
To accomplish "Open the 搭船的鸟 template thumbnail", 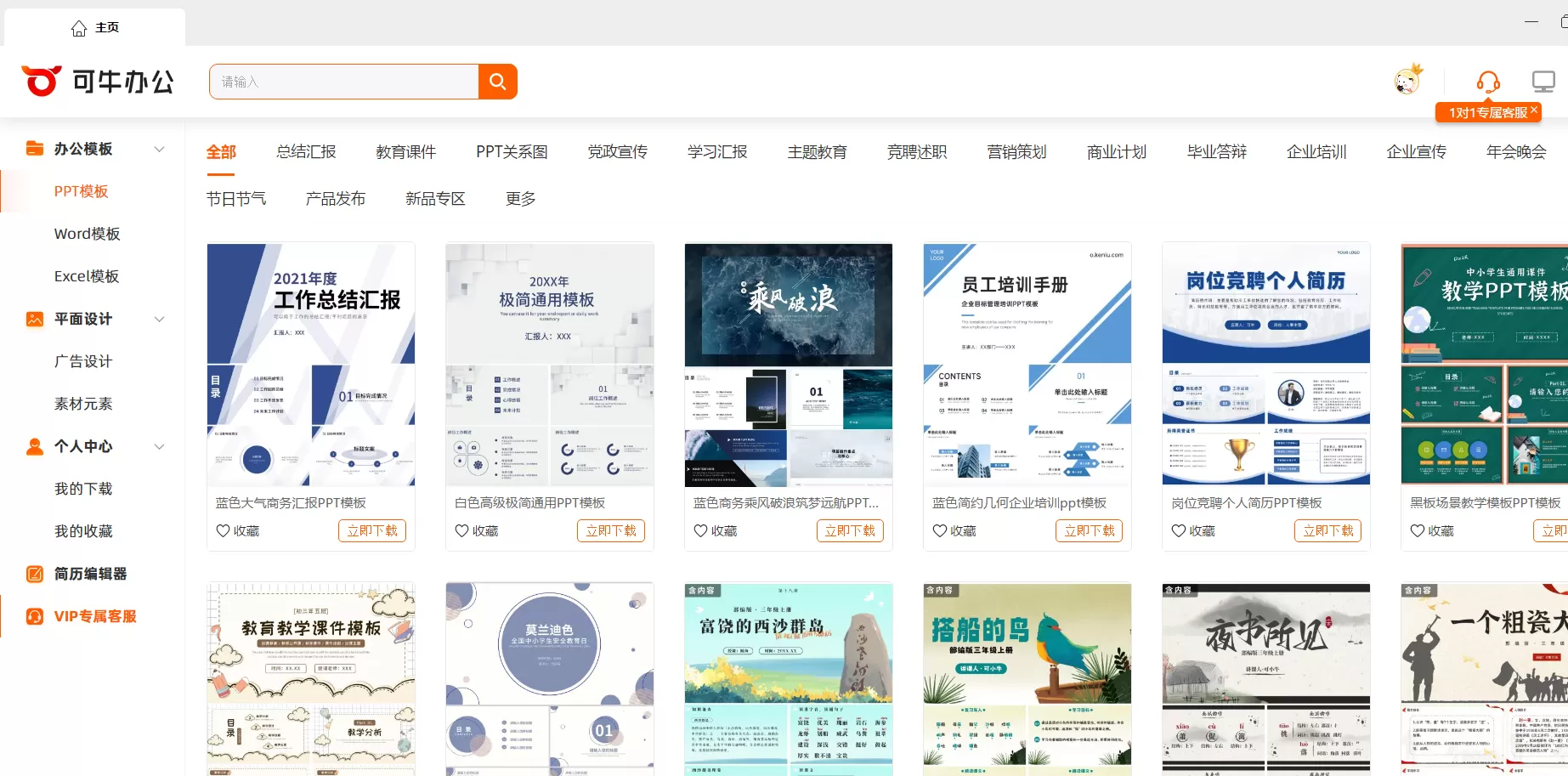I will coord(1027,679).
